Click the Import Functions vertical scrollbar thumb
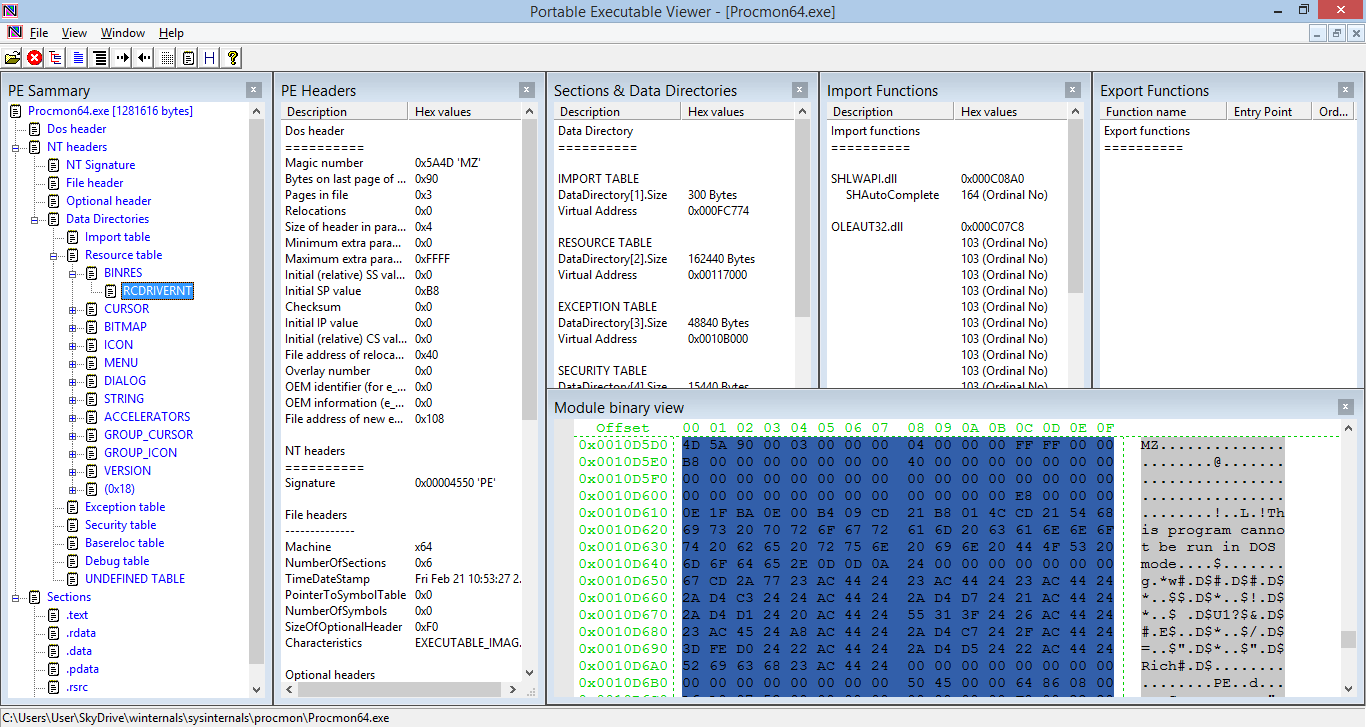1366x728 pixels. (1075, 207)
